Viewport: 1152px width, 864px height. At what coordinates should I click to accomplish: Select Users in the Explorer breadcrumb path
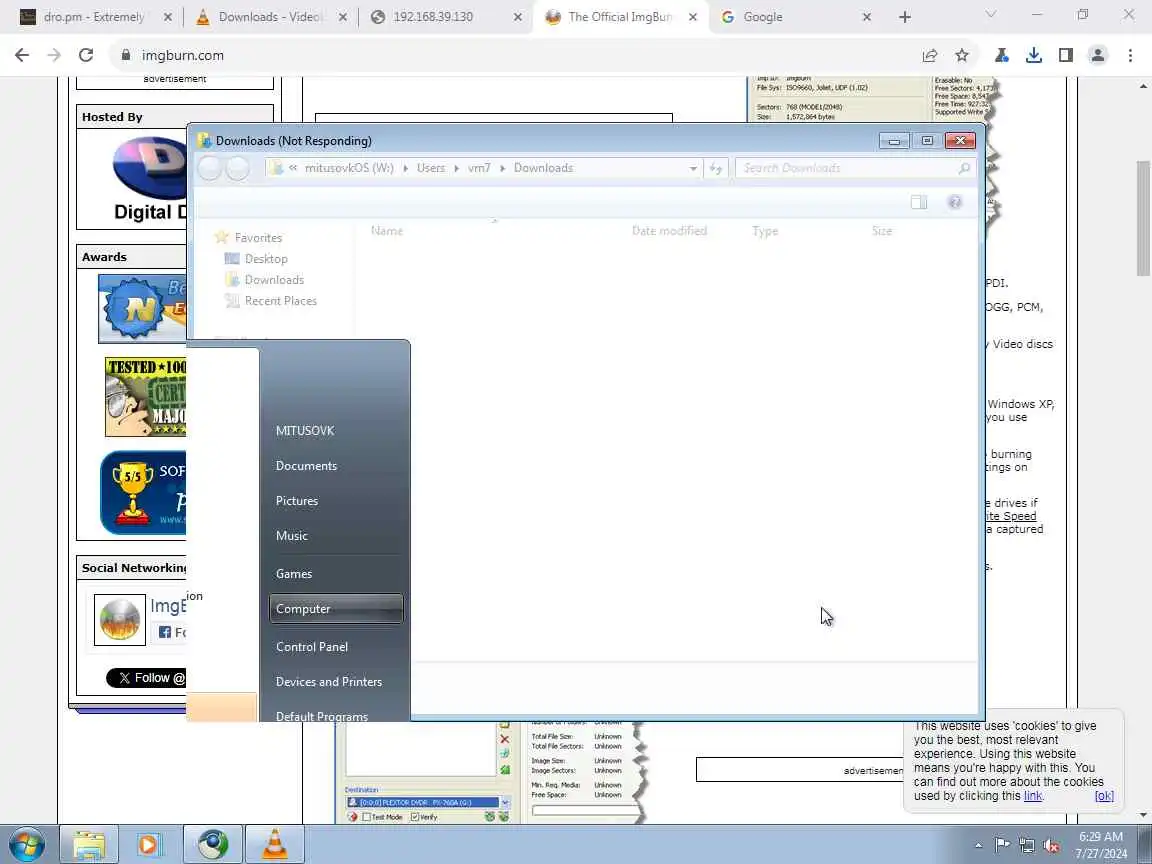pos(431,168)
